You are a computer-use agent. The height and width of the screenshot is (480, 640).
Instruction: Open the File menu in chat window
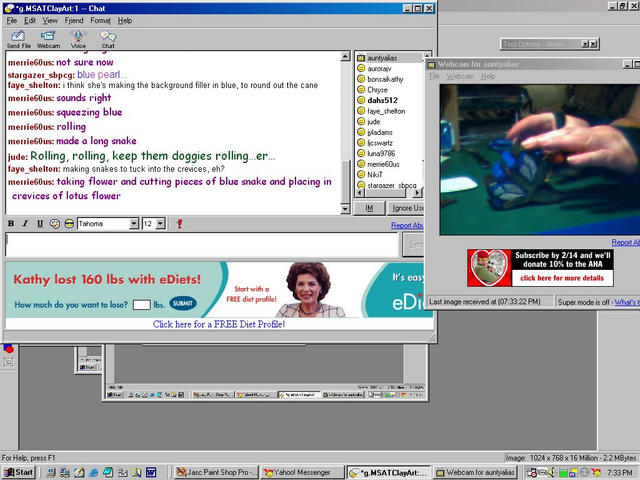click(11, 20)
